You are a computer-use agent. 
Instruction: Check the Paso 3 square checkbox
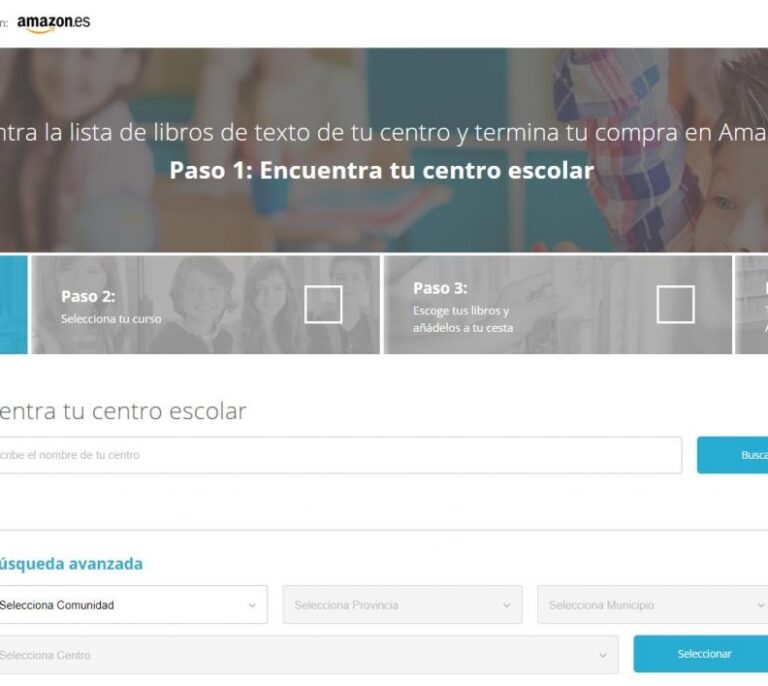675,304
